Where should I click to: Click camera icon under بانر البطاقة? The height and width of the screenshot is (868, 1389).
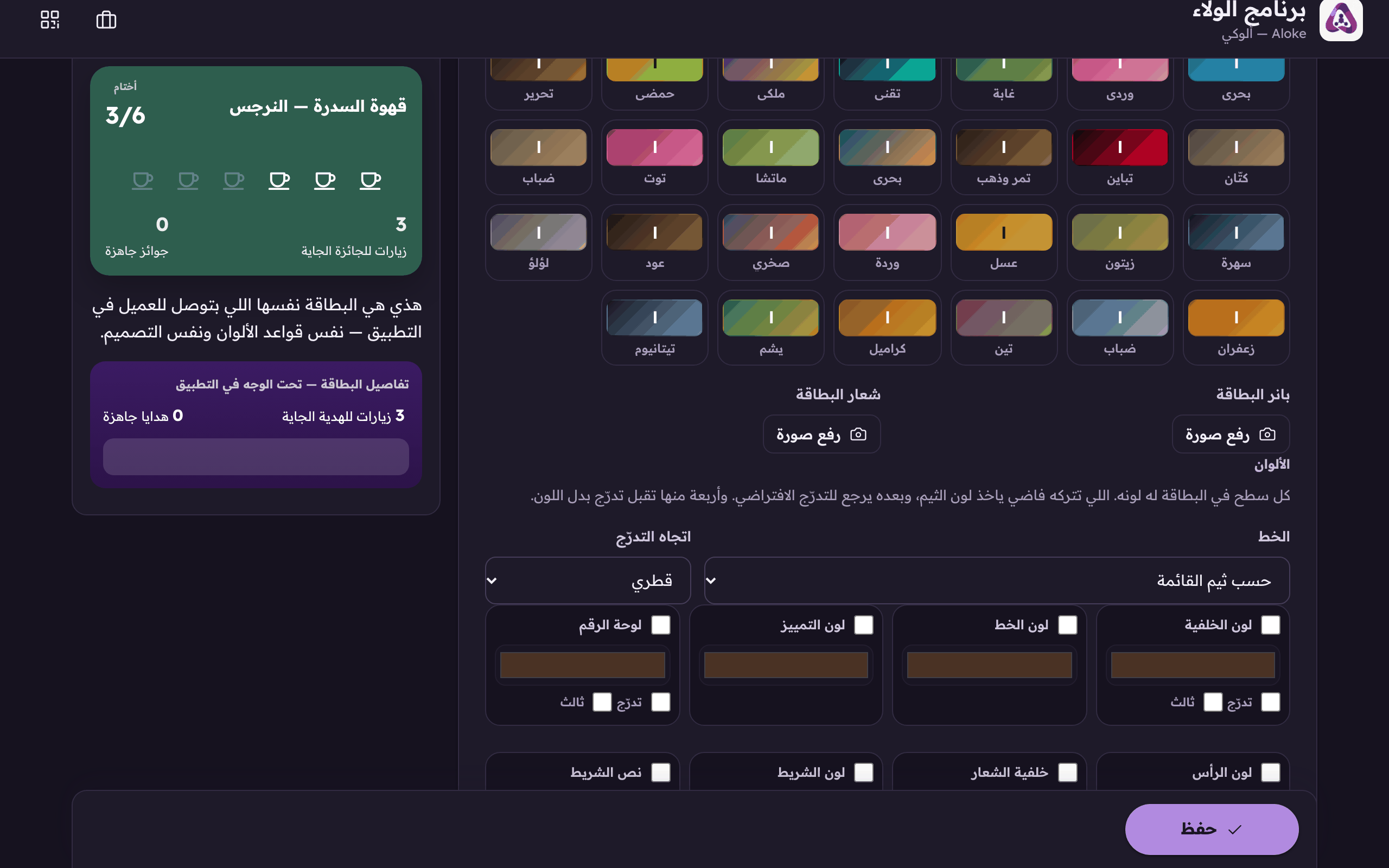1267,434
